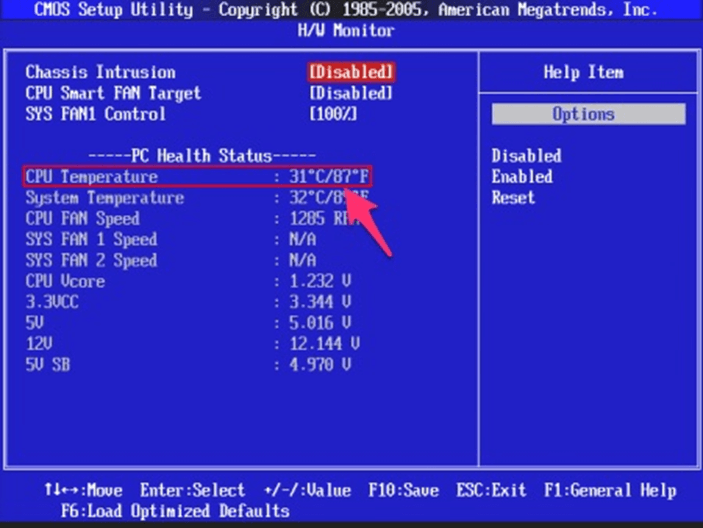Select the Chassis Intrusion setting label
Viewport: 703px width, 528px height.
(x=100, y=72)
